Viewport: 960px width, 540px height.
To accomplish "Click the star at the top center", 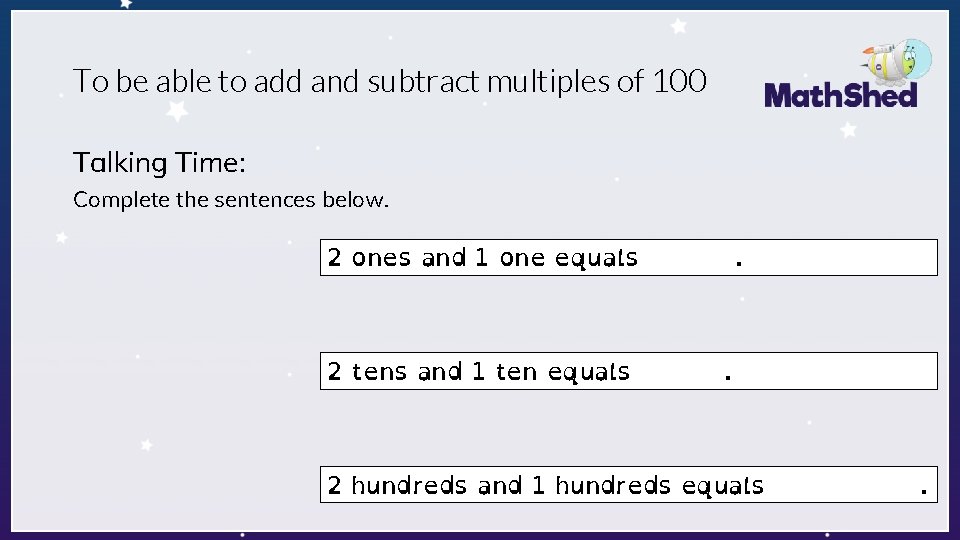I will tap(679, 26).
